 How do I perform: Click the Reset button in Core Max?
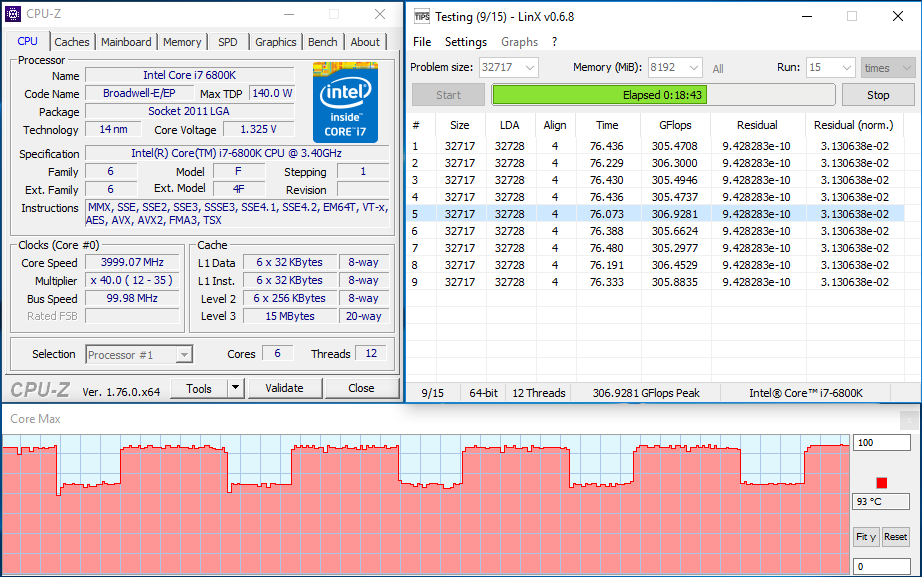895,536
